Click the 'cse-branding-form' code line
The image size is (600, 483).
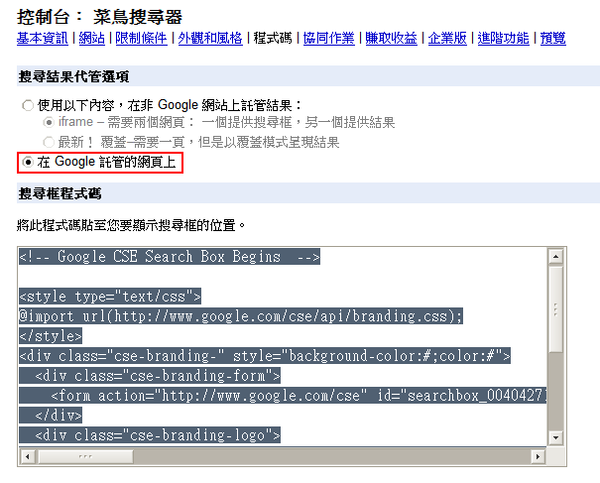(150, 376)
